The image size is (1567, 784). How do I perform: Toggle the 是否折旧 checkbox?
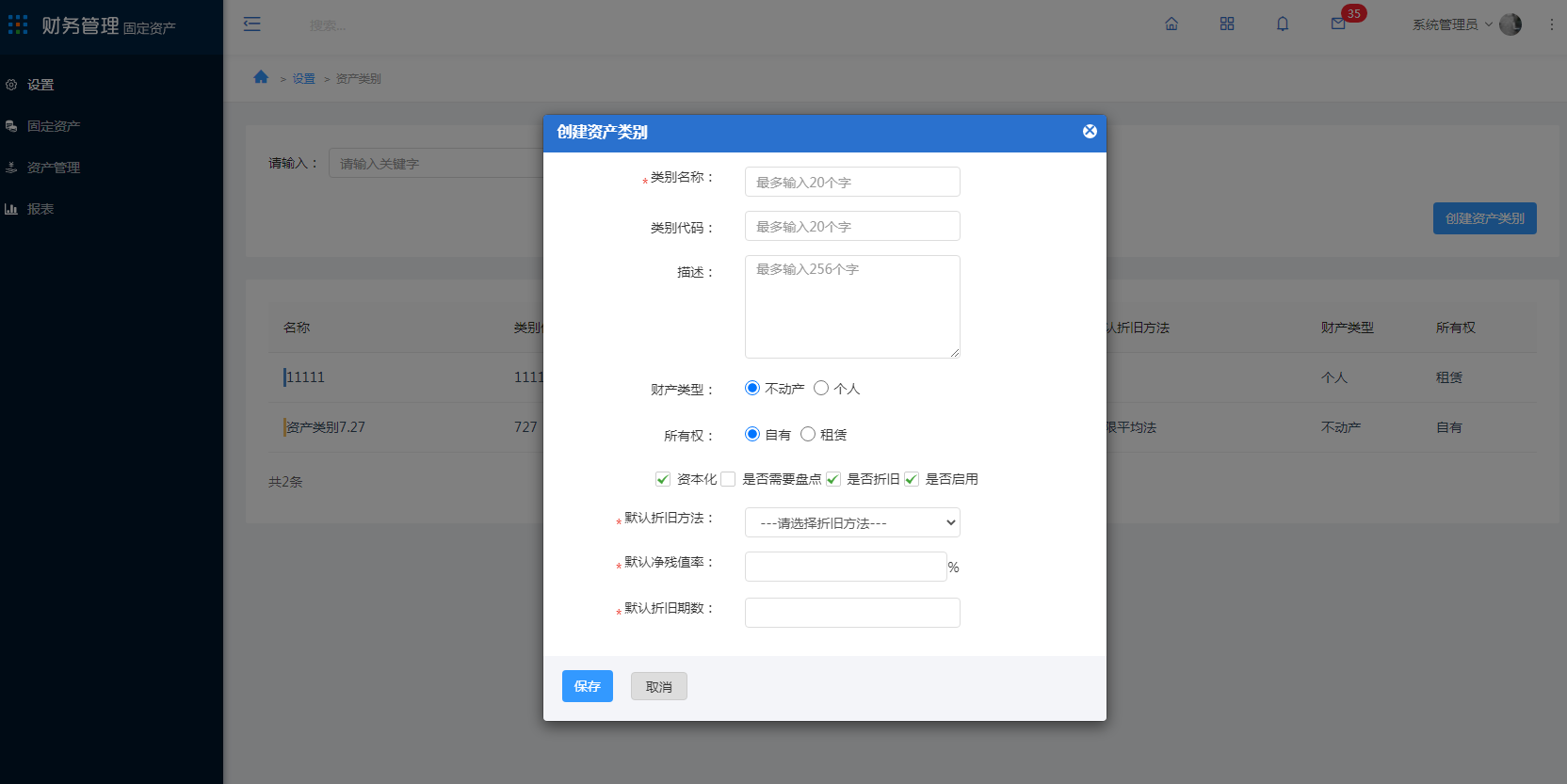click(832, 479)
